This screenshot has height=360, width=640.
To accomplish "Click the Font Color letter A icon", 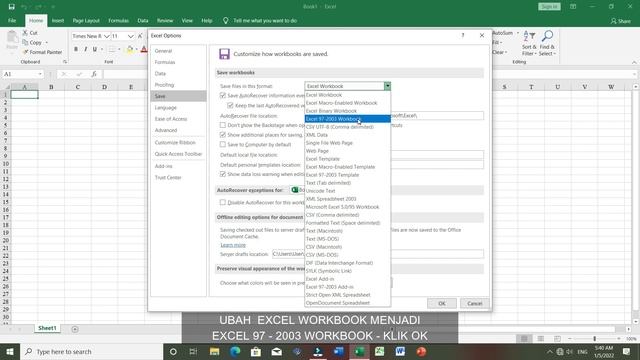I will 144,49.
